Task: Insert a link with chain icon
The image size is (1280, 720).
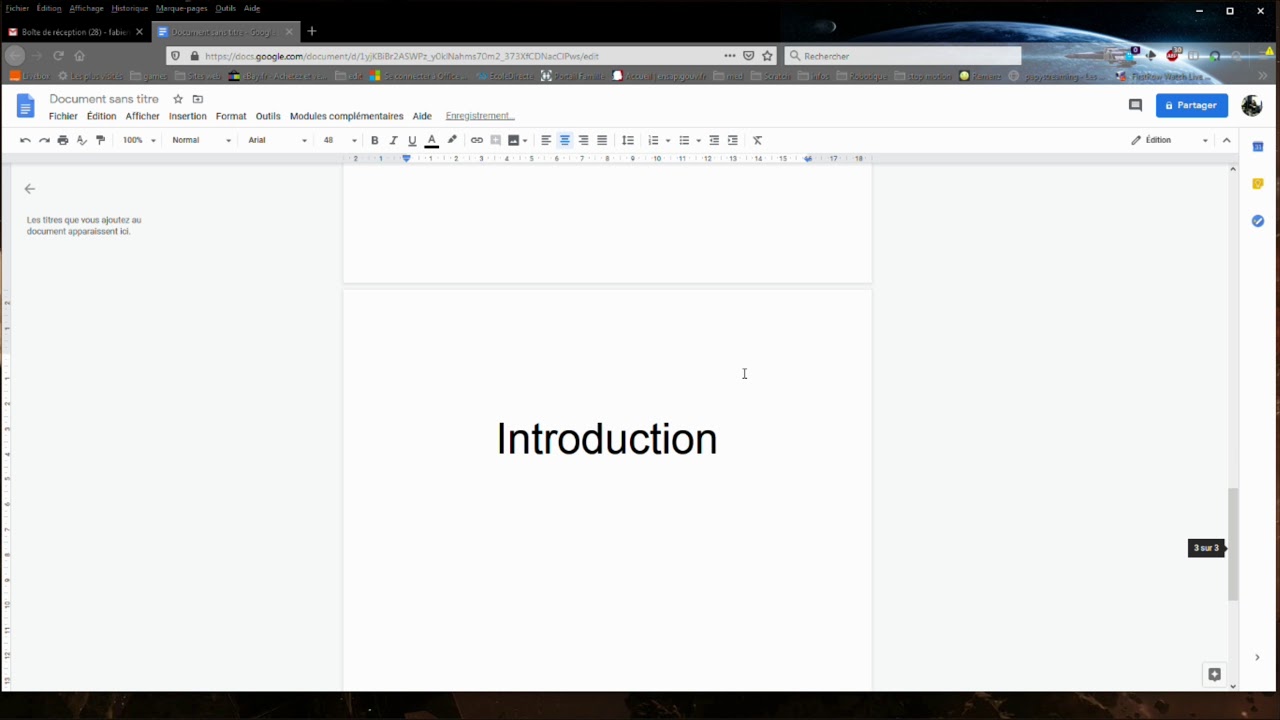Action: pos(477,140)
